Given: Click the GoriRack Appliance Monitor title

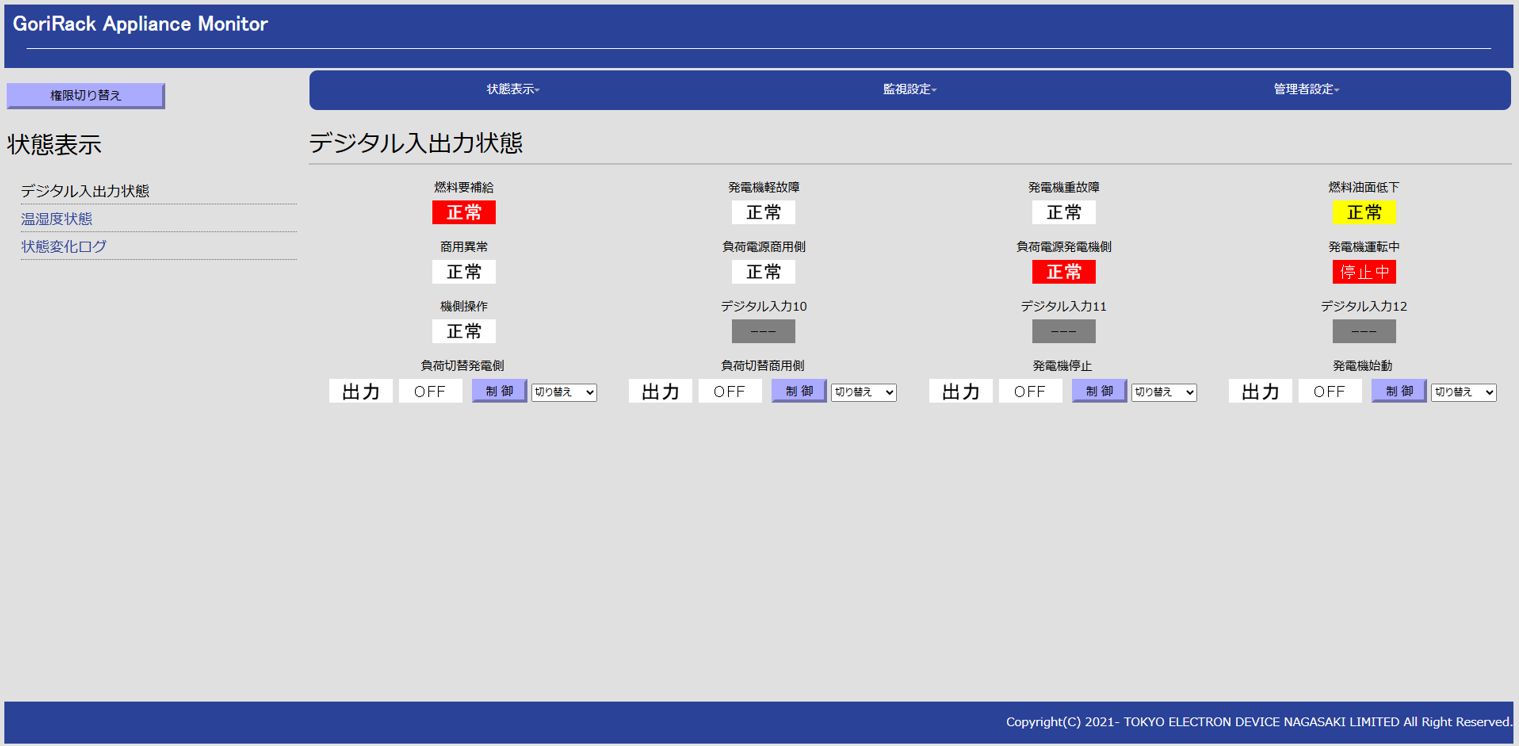Looking at the screenshot, I should tap(141, 24).
